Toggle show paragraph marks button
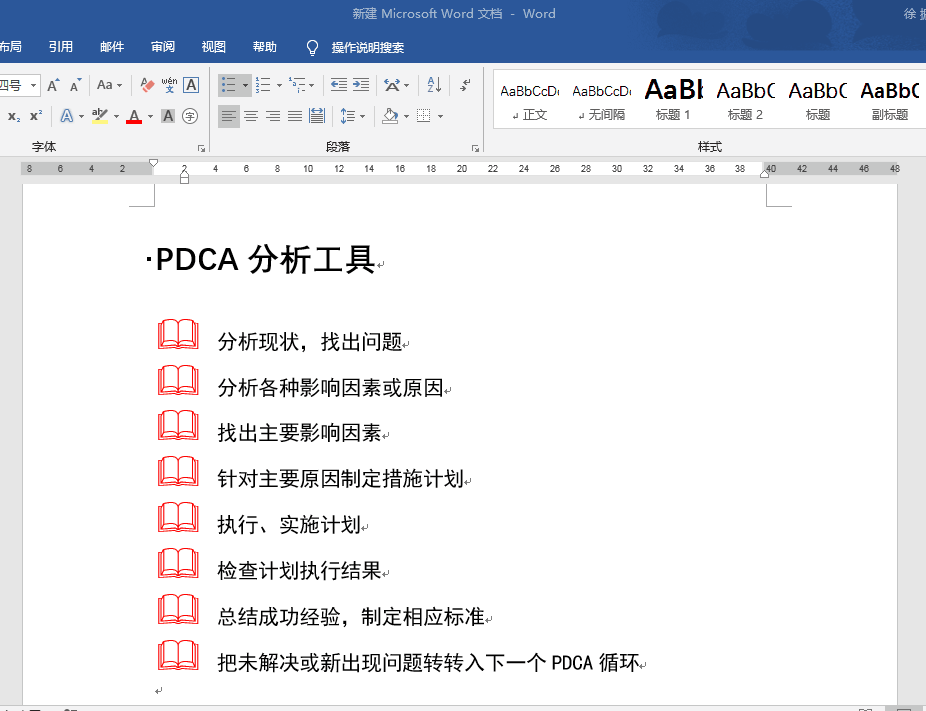The width and height of the screenshot is (926, 711). tap(465, 85)
